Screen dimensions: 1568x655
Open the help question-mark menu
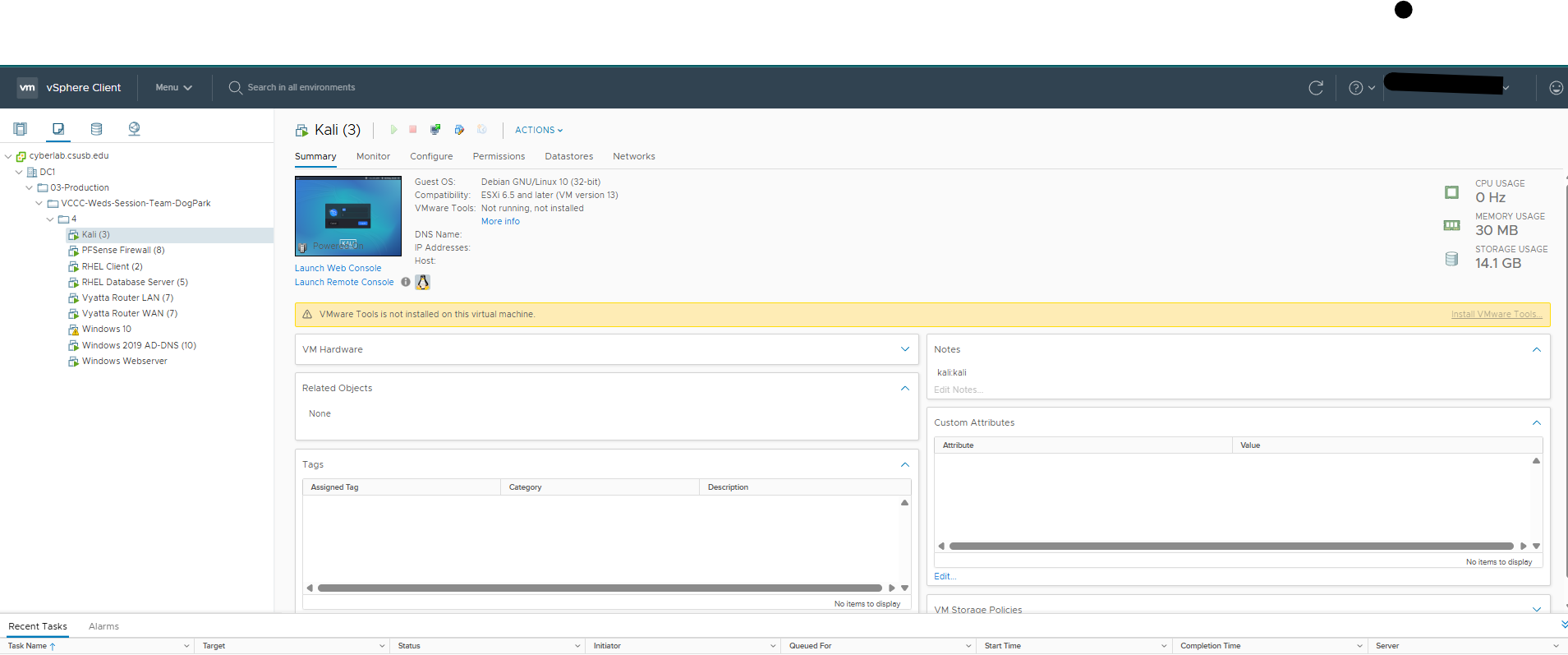(x=1361, y=88)
